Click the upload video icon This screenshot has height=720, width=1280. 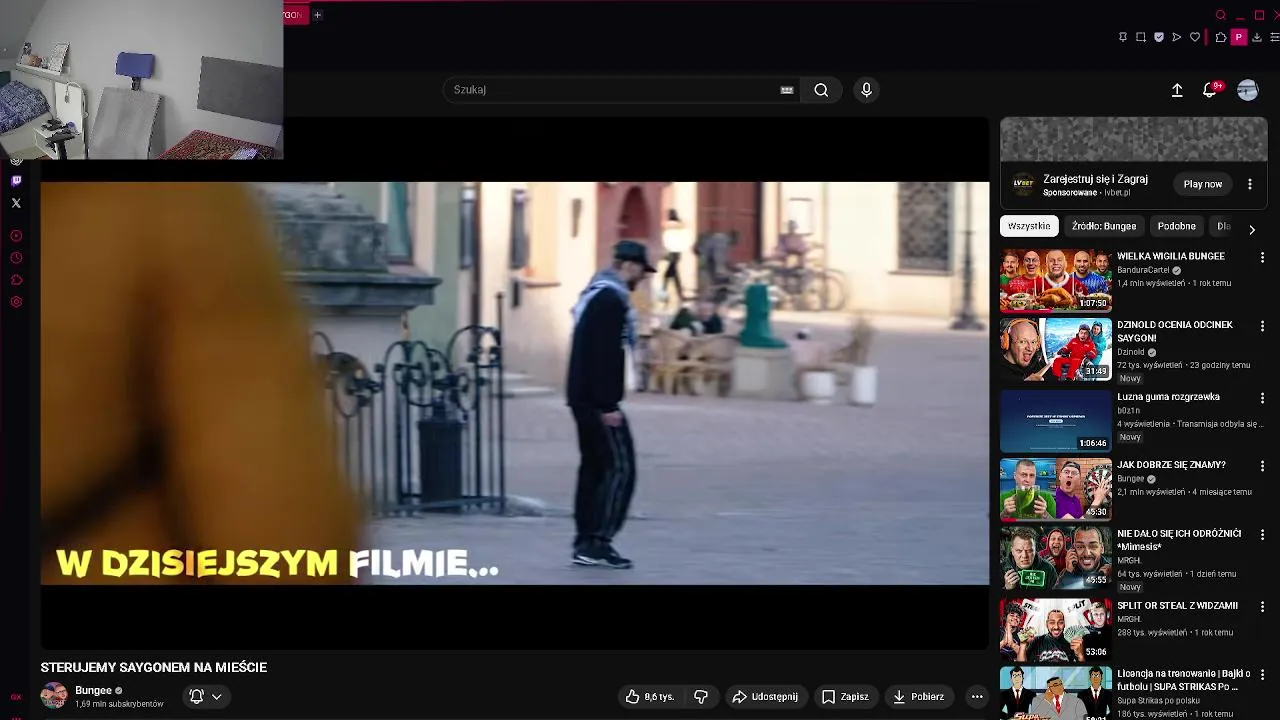(x=1177, y=90)
